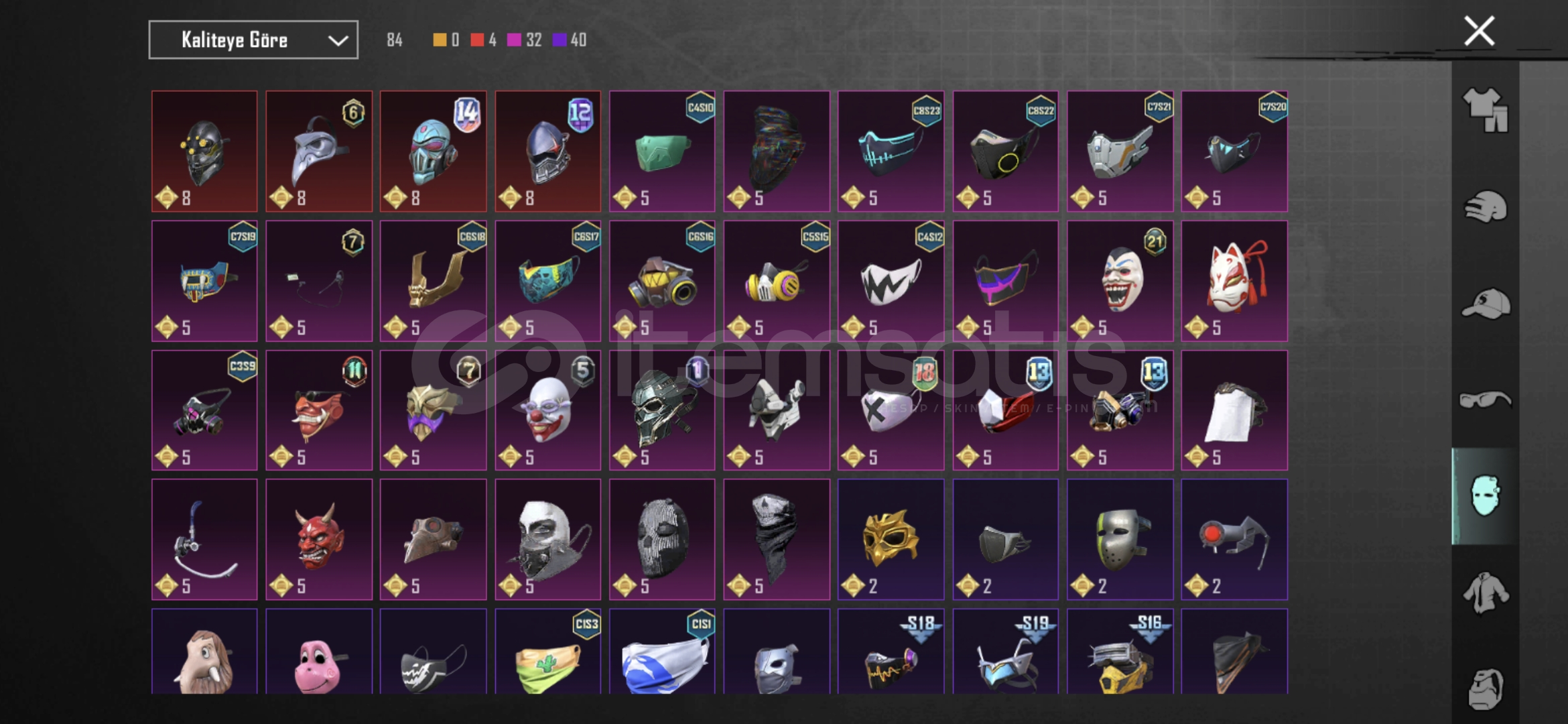This screenshot has height=724, width=1568.
Task: Open the bottom sidebar character category
Action: click(1485, 688)
